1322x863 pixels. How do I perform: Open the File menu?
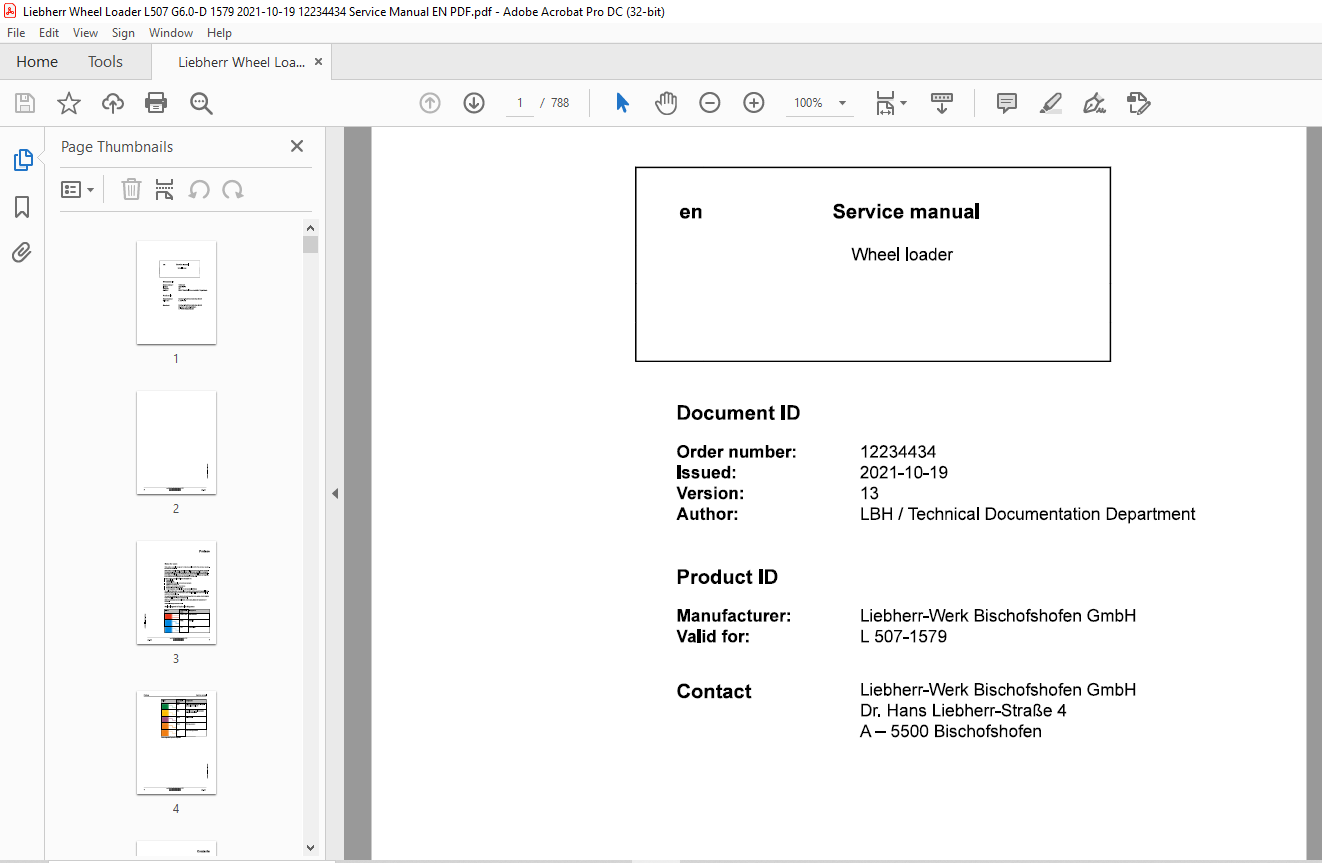point(16,33)
